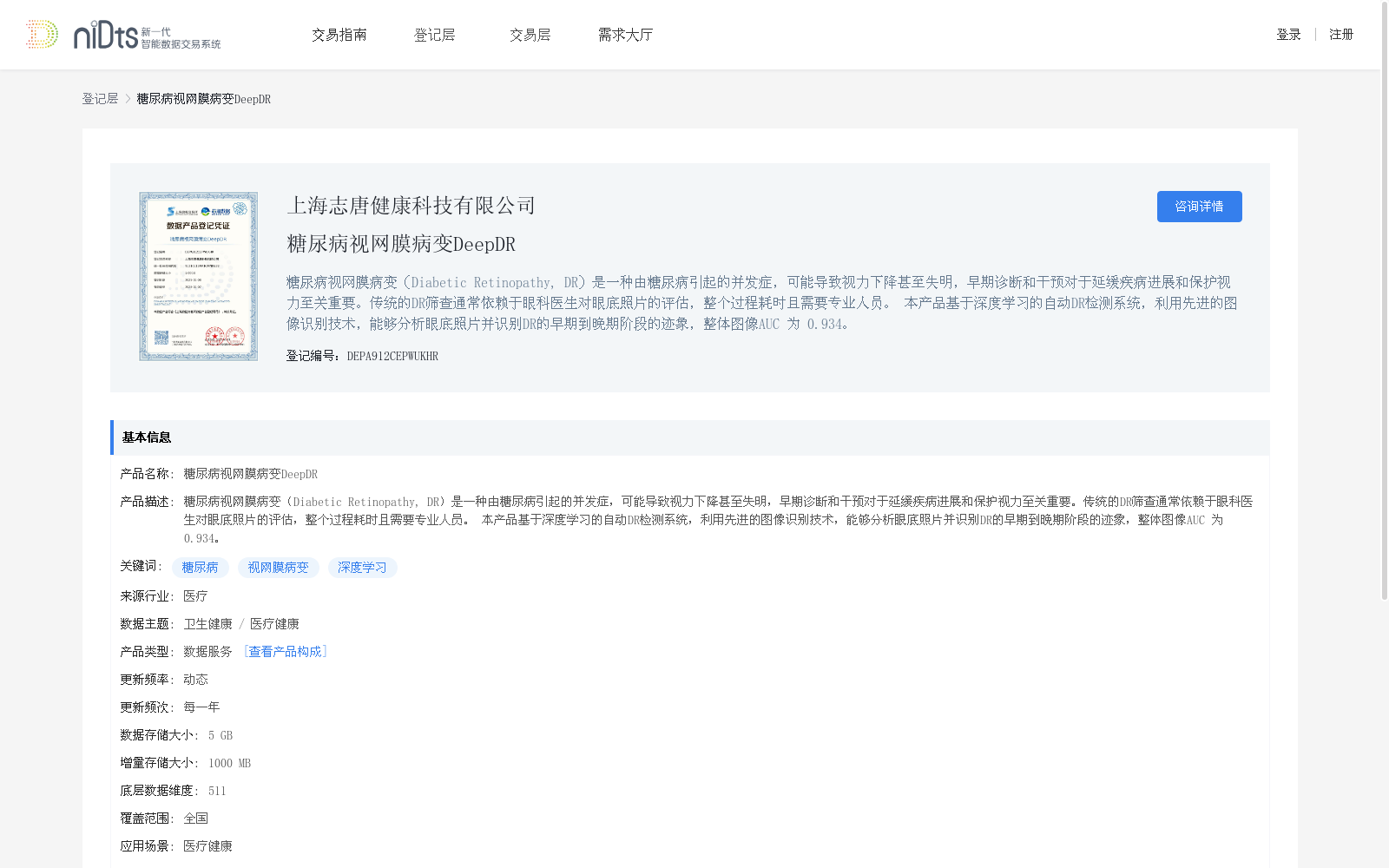1389x868 pixels.
Task: Click the product title 糖尿病视网膜病变DeepDR heading
Action: pos(401,244)
